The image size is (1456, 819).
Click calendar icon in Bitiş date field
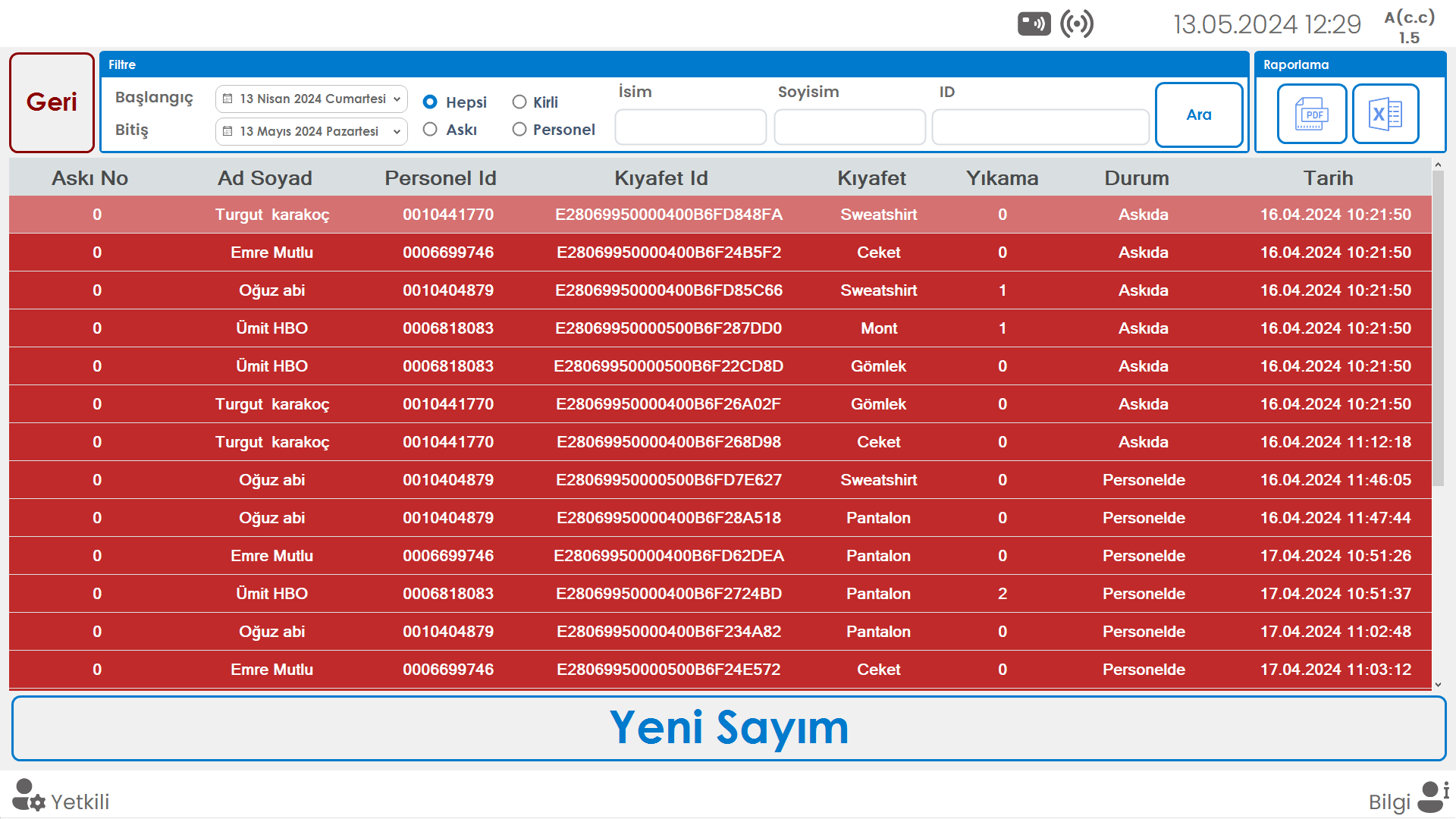(227, 131)
